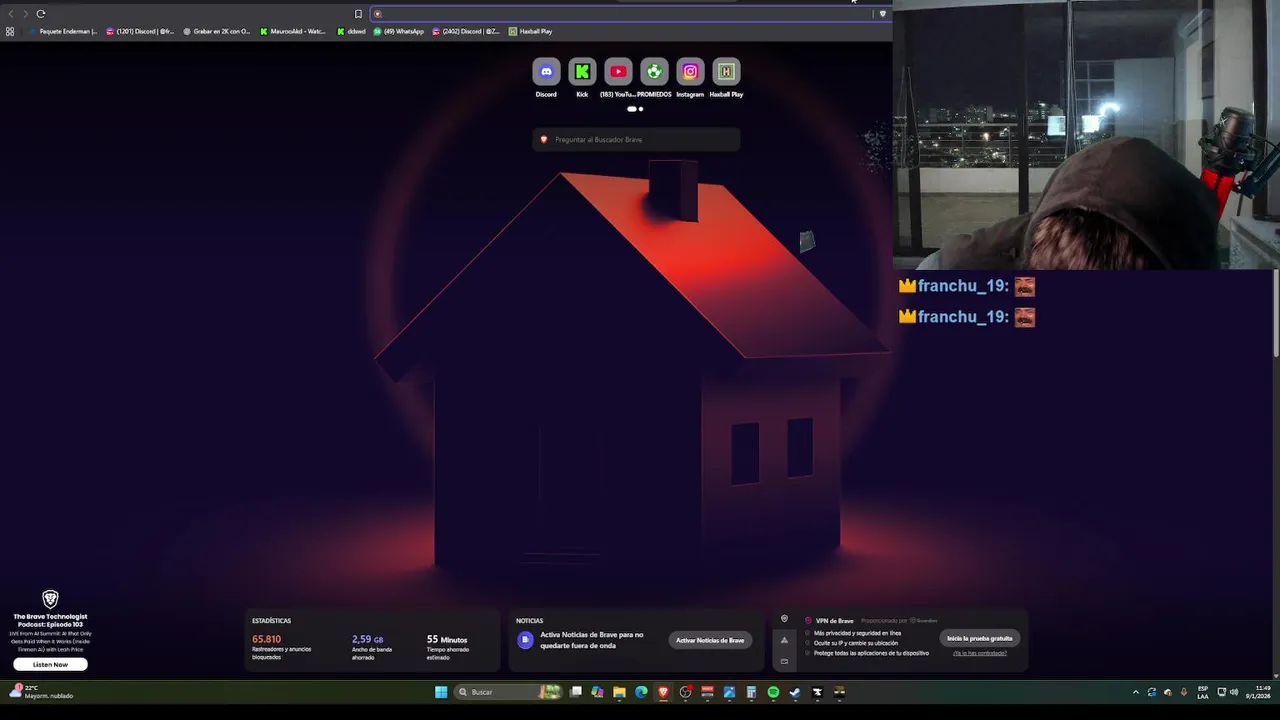Open Calculator from the taskbar
Image resolution: width=1280 pixels, height=720 pixels.
click(x=751, y=692)
